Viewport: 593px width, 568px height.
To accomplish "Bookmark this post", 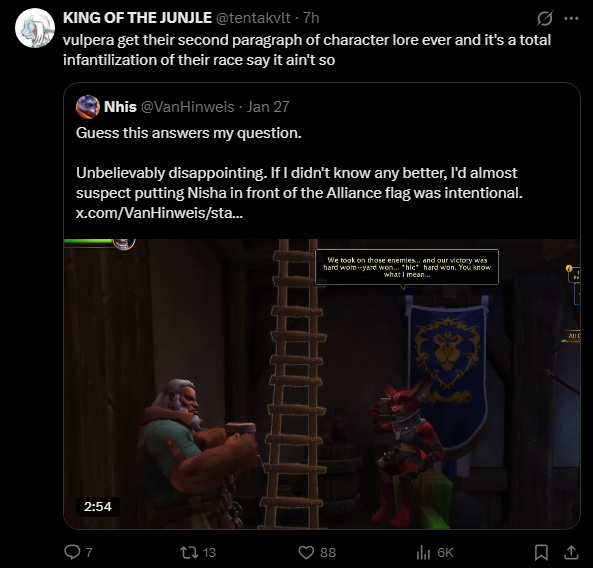I will coord(541,552).
